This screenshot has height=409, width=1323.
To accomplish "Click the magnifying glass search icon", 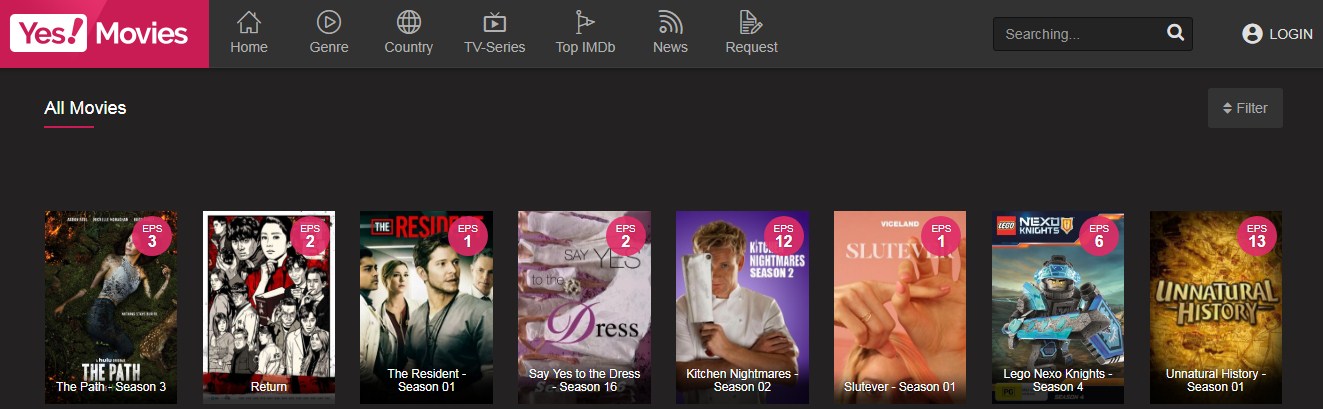I will coord(1175,33).
